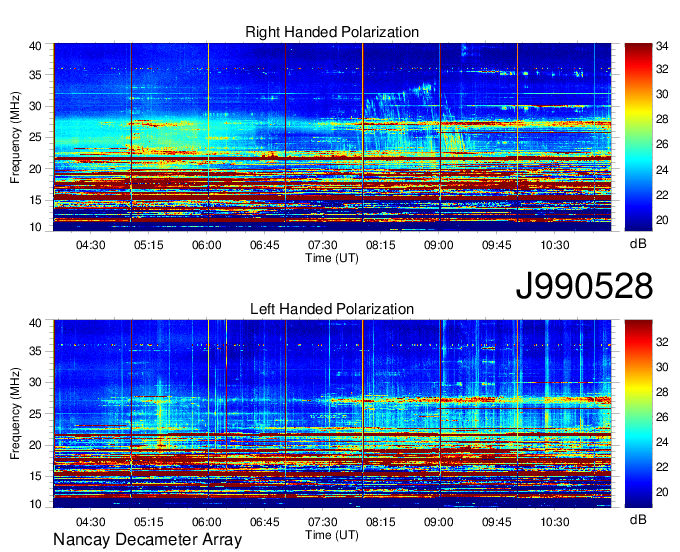Click 10 MHz tick on Left Handed plot
This screenshot has height=552, width=680.
click(36, 504)
